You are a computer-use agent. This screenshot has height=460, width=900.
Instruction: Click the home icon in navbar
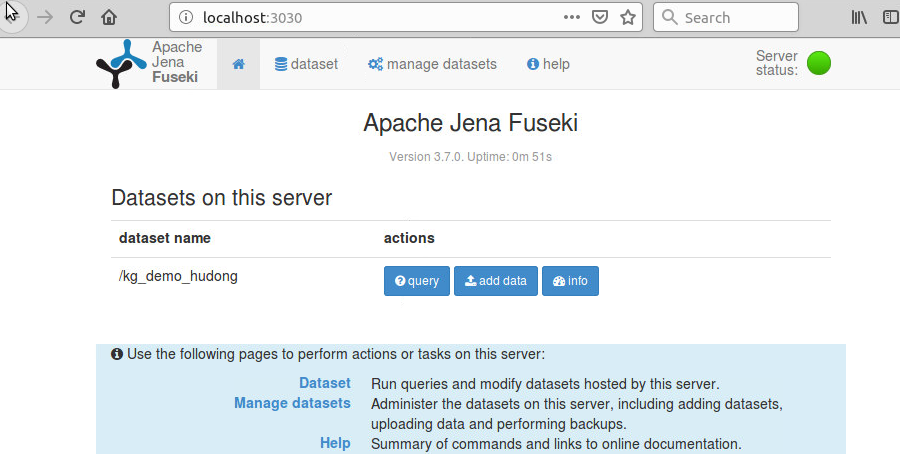(238, 64)
